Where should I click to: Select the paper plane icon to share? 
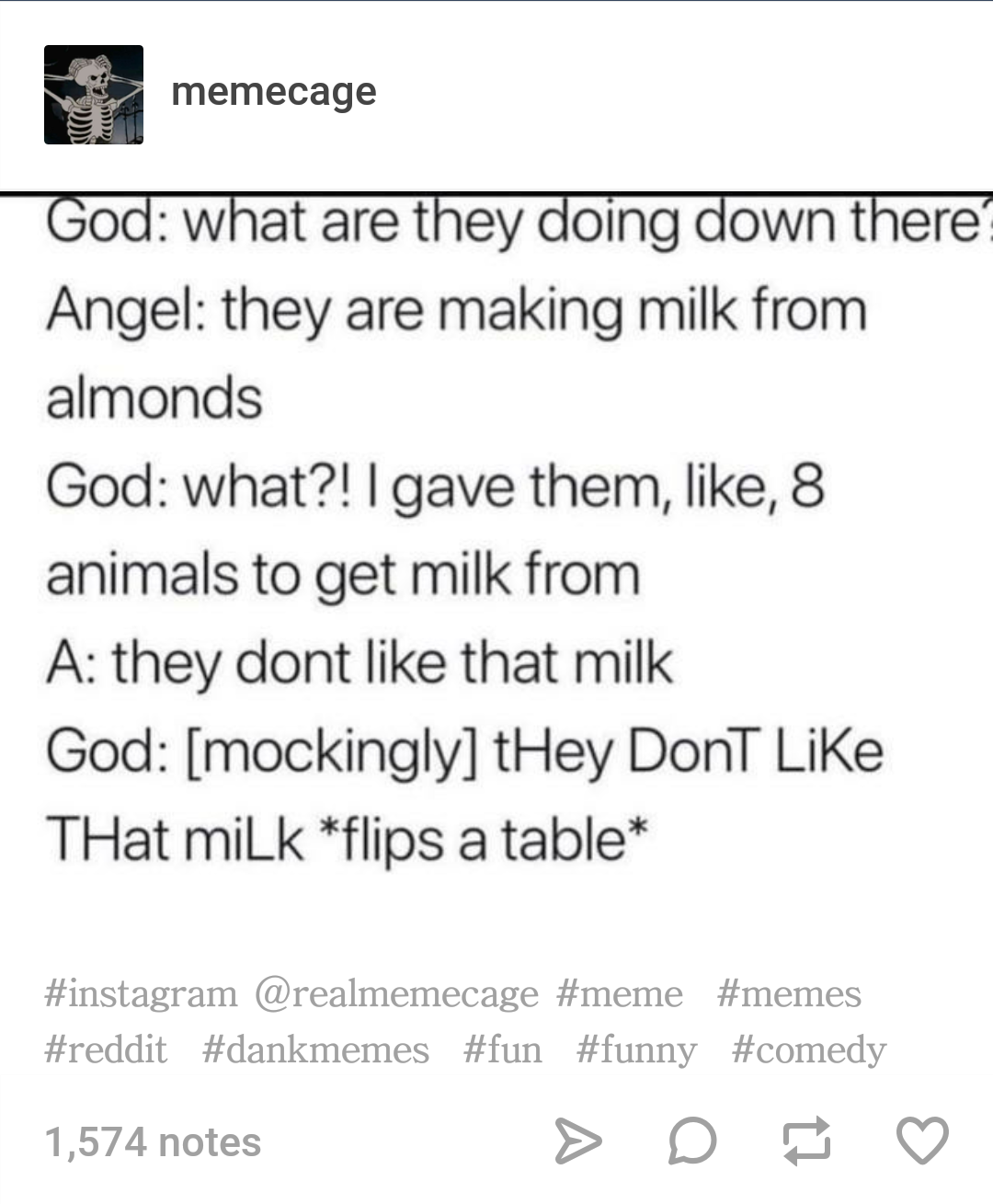(x=579, y=1138)
